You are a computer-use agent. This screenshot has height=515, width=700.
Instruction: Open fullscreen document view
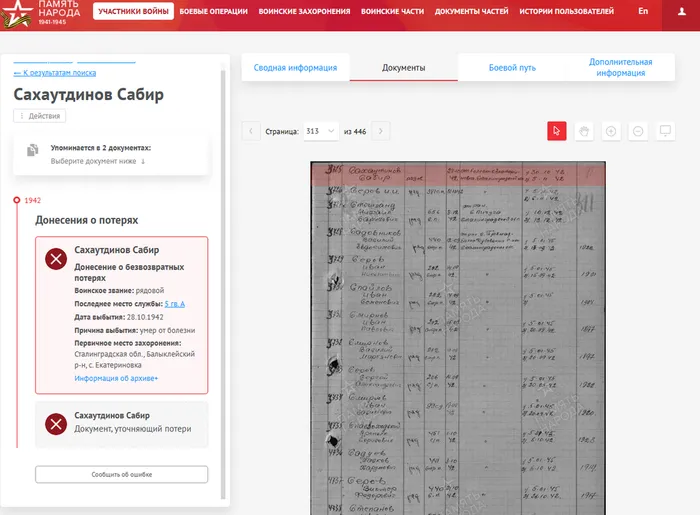tap(665, 131)
